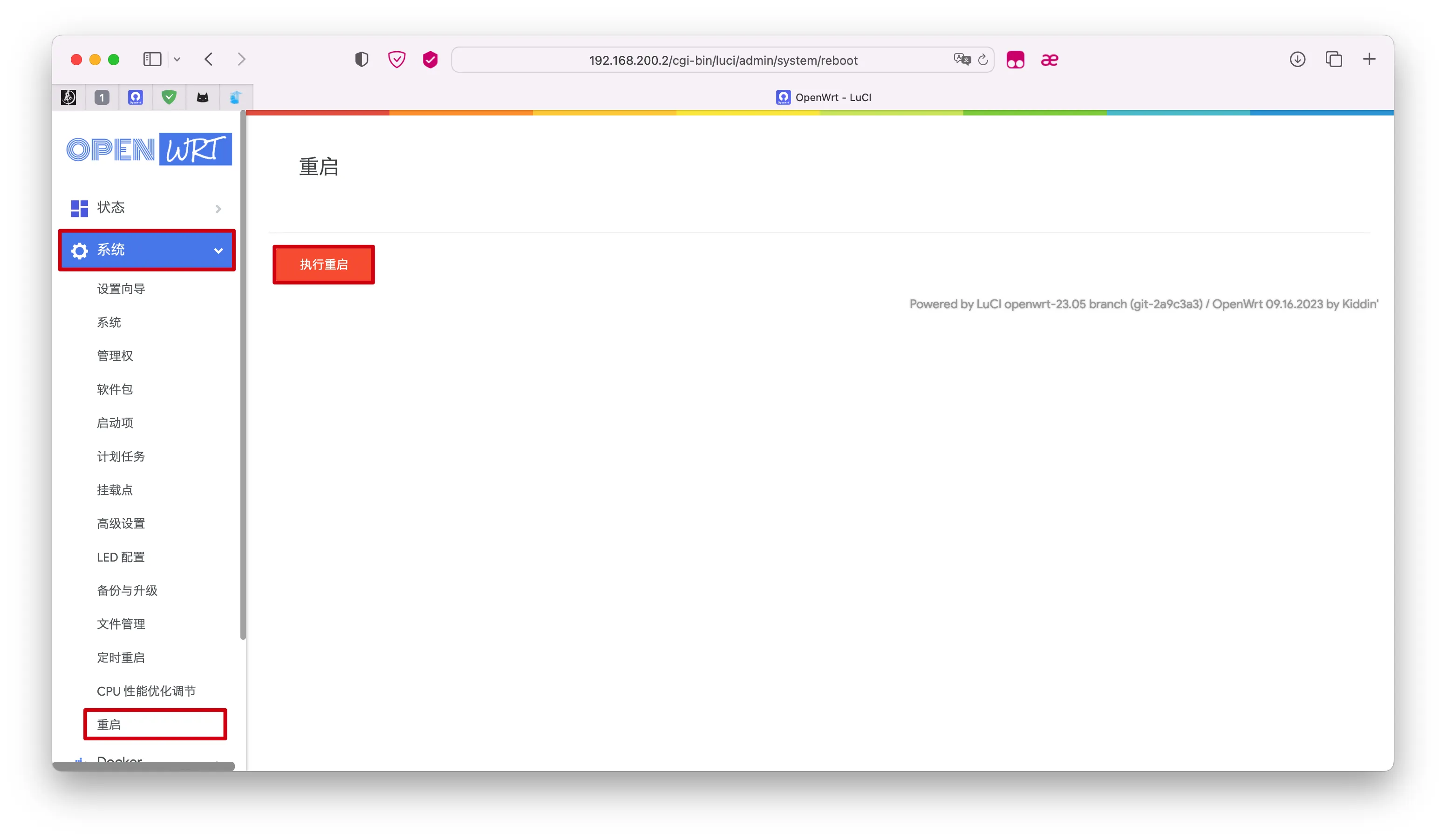The height and width of the screenshot is (840, 1446).
Task: Open 计划任务 in the sidebar
Action: point(121,456)
